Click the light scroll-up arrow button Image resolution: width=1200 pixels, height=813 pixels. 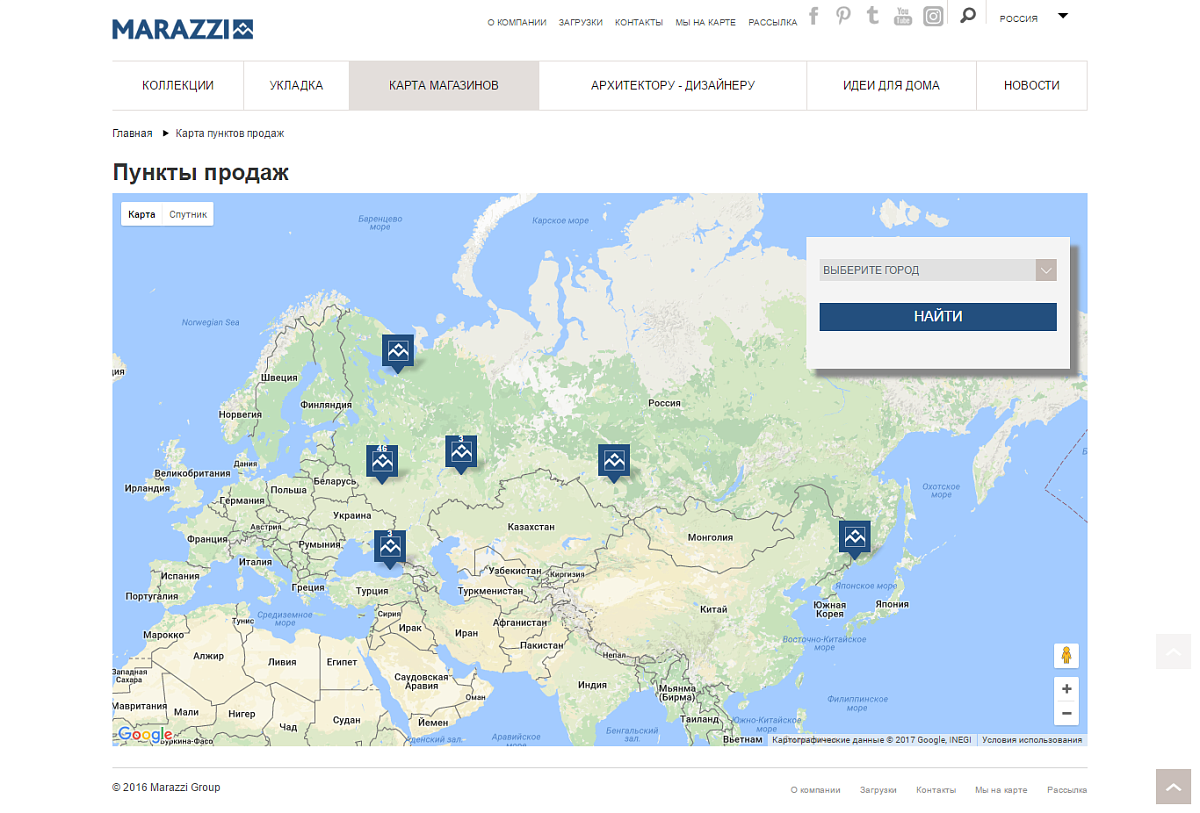click(1173, 651)
